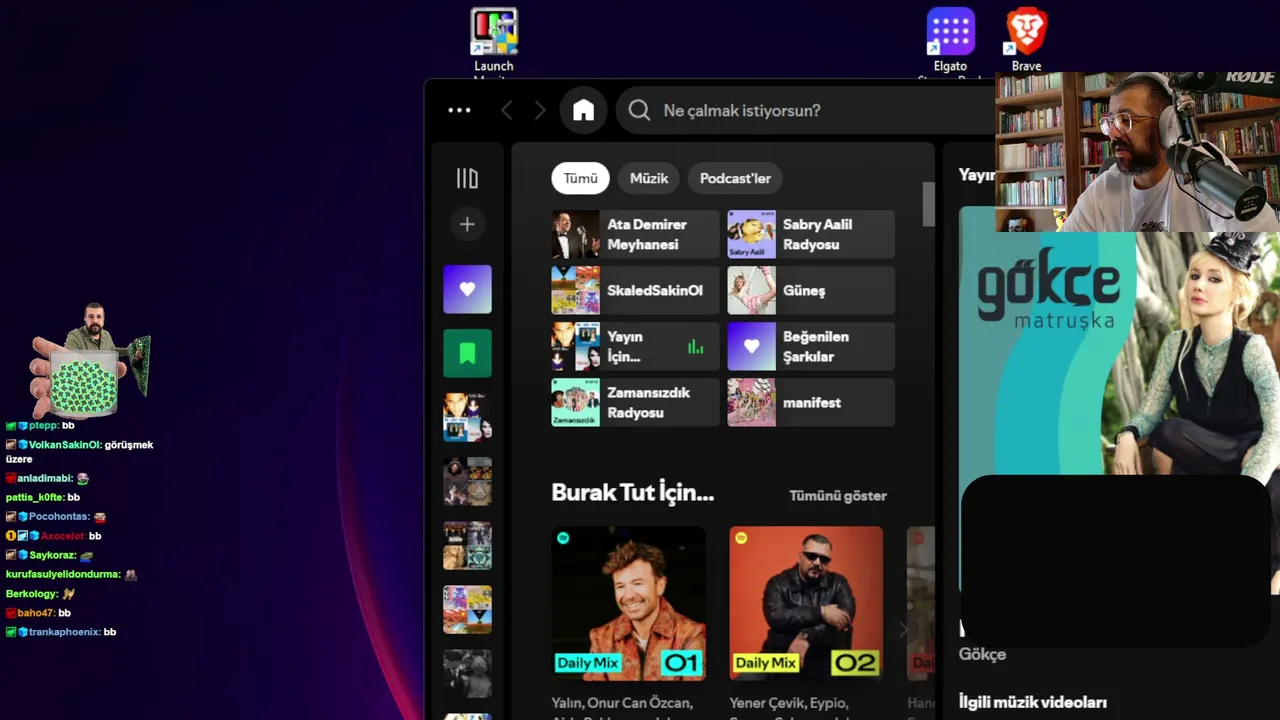Image resolution: width=1280 pixels, height=720 pixels.
Task: Open the Launch Monitor desktop shortcut
Action: click(494, 42)
